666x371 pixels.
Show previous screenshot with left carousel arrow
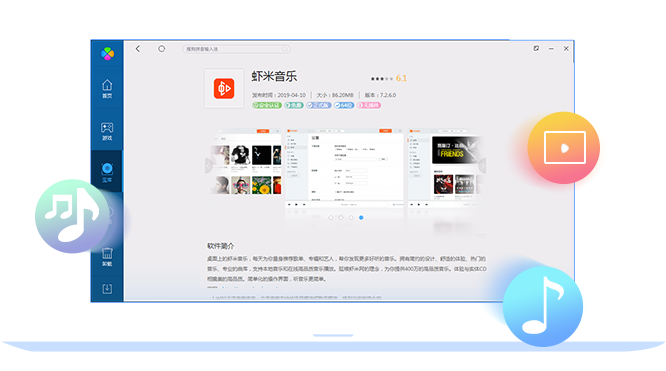[x=209, y=166]
